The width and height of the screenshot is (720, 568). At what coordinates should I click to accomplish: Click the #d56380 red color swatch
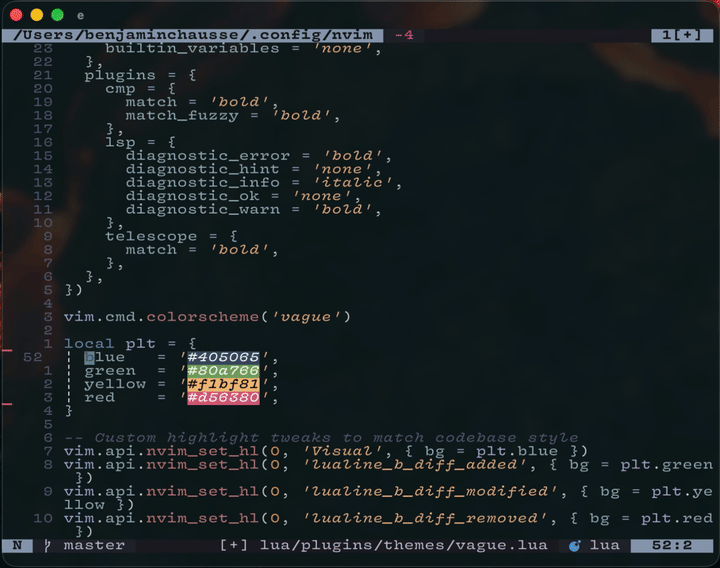(x=223, y=398)
